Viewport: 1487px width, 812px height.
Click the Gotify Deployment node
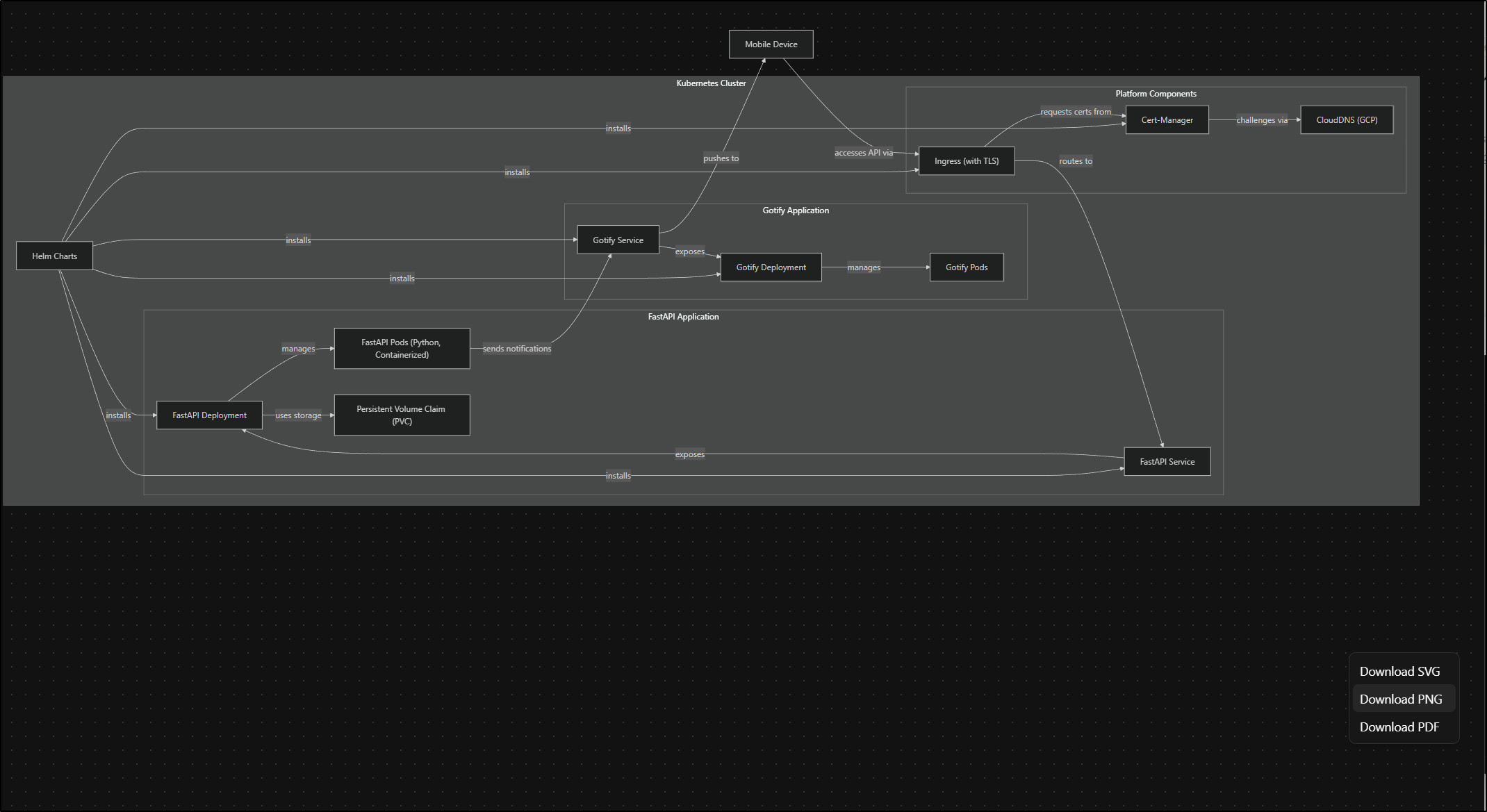pyautogui.click(x=771, y=267)
